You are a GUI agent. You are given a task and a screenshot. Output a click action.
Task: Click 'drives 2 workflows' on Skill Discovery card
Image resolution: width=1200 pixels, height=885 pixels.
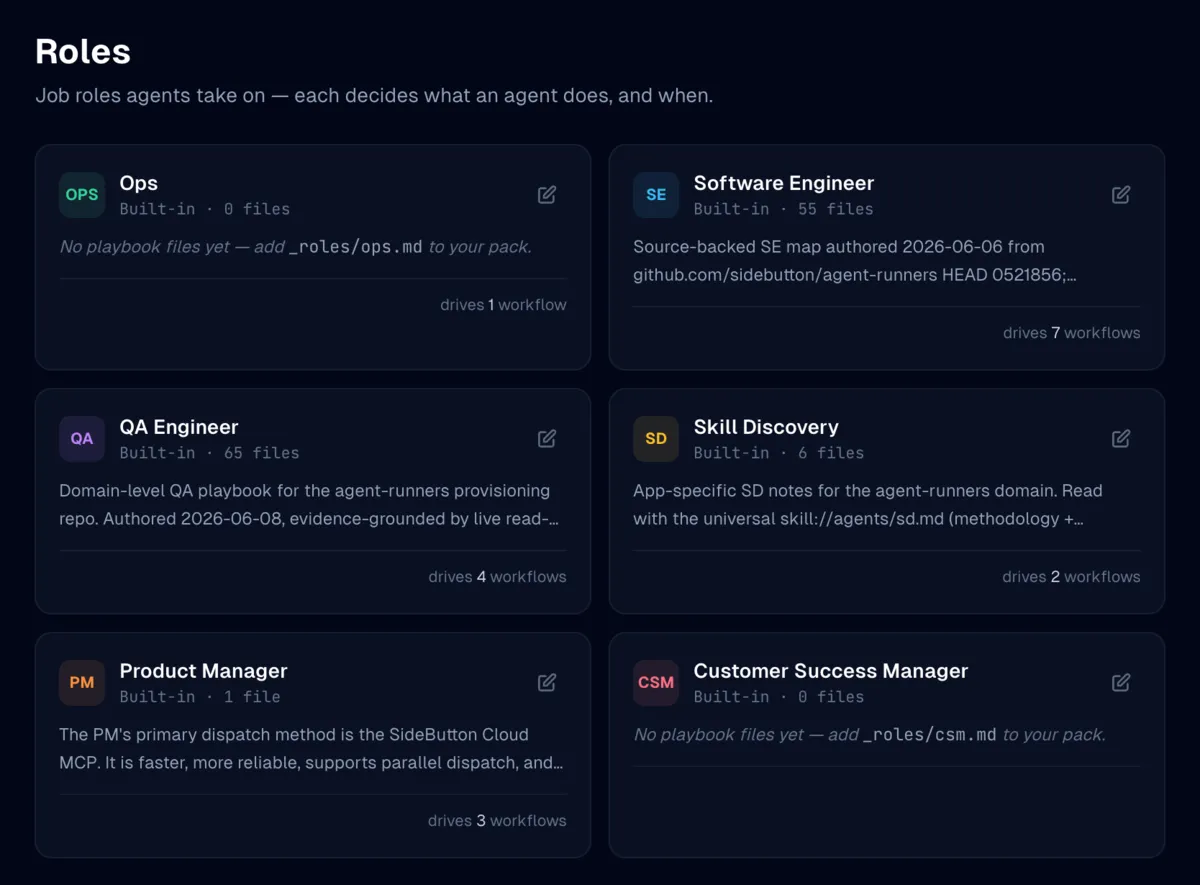tap(1071, 577)
